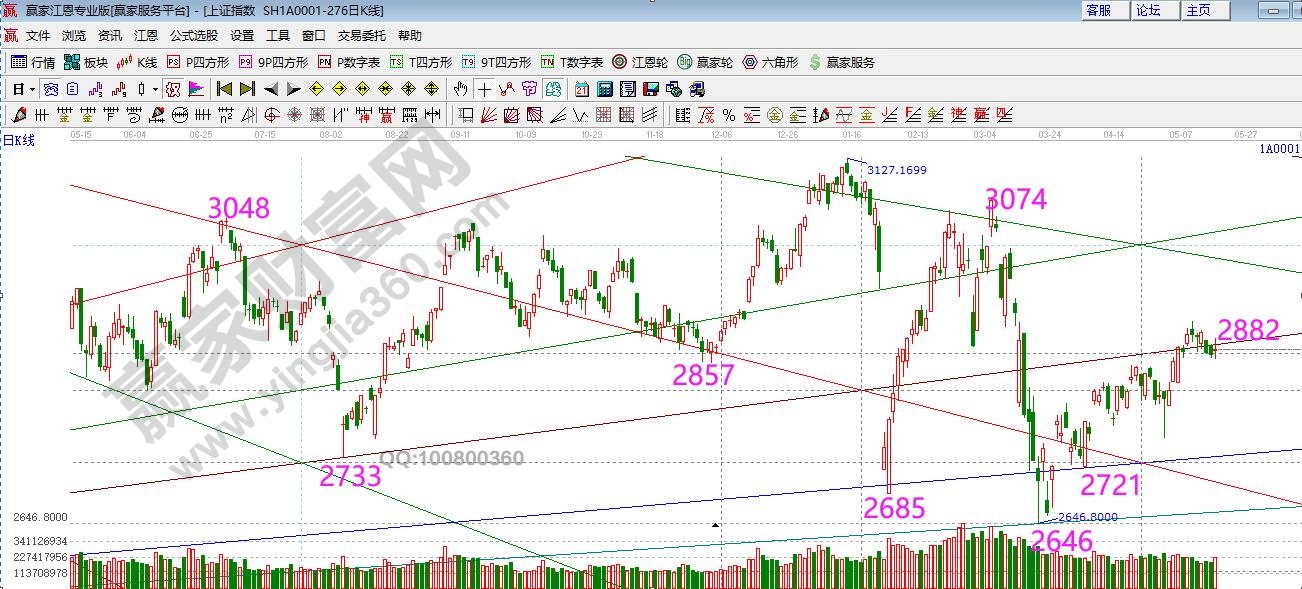1302x589 pixels.
Task: Expand the 日 period dropdown arrow
Action: pyautogui.click(x=32, y=89)
